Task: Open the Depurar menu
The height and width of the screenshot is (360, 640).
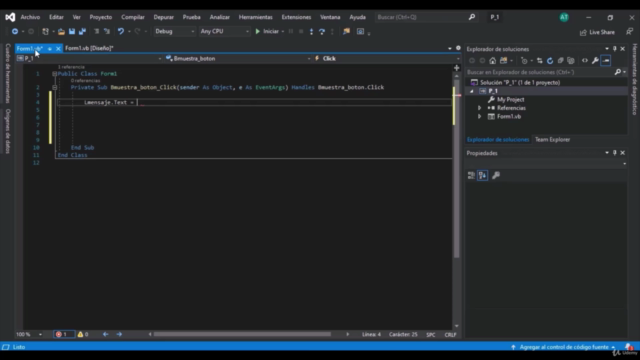Action: [163, 17]
